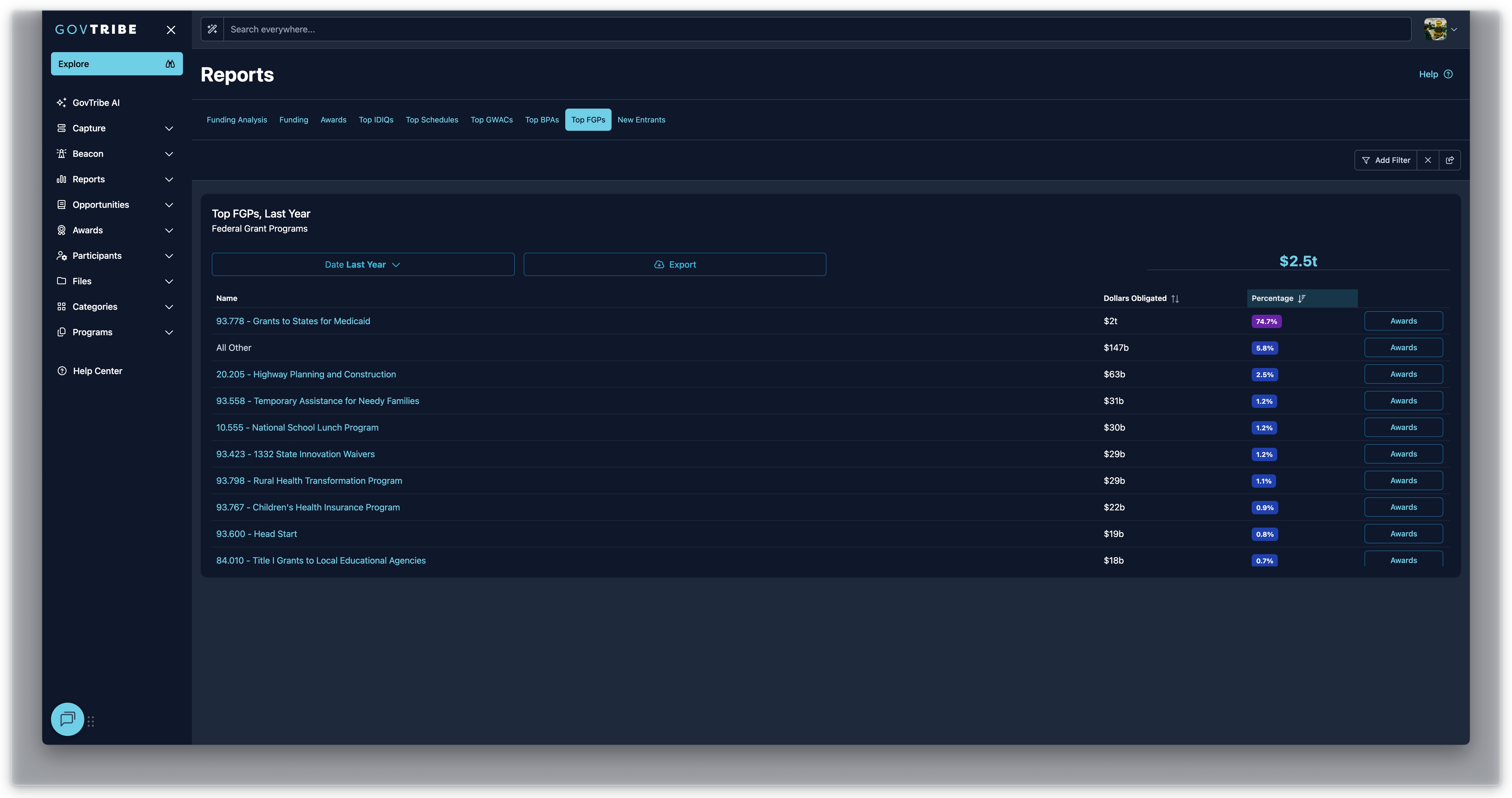The image size is (1512, 798).
Task: Click the share report icon
Action: click(1450, 160)
